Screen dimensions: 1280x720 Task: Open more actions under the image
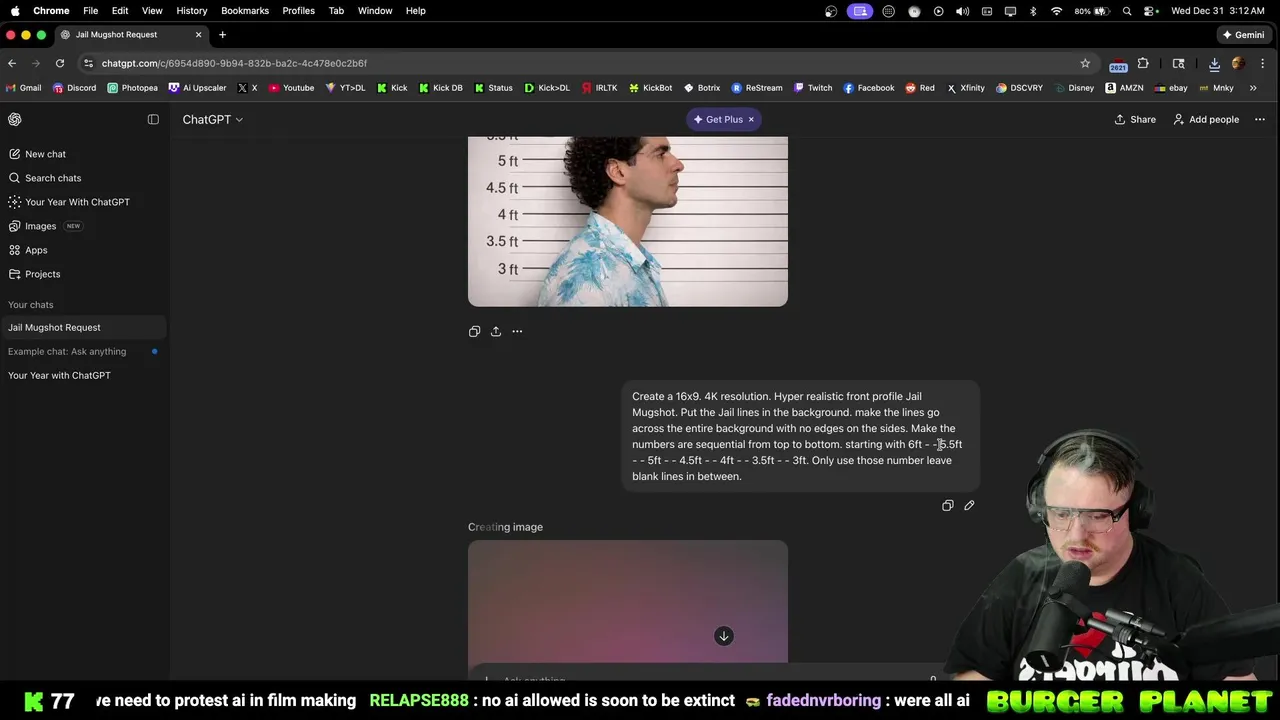[517, 331]
